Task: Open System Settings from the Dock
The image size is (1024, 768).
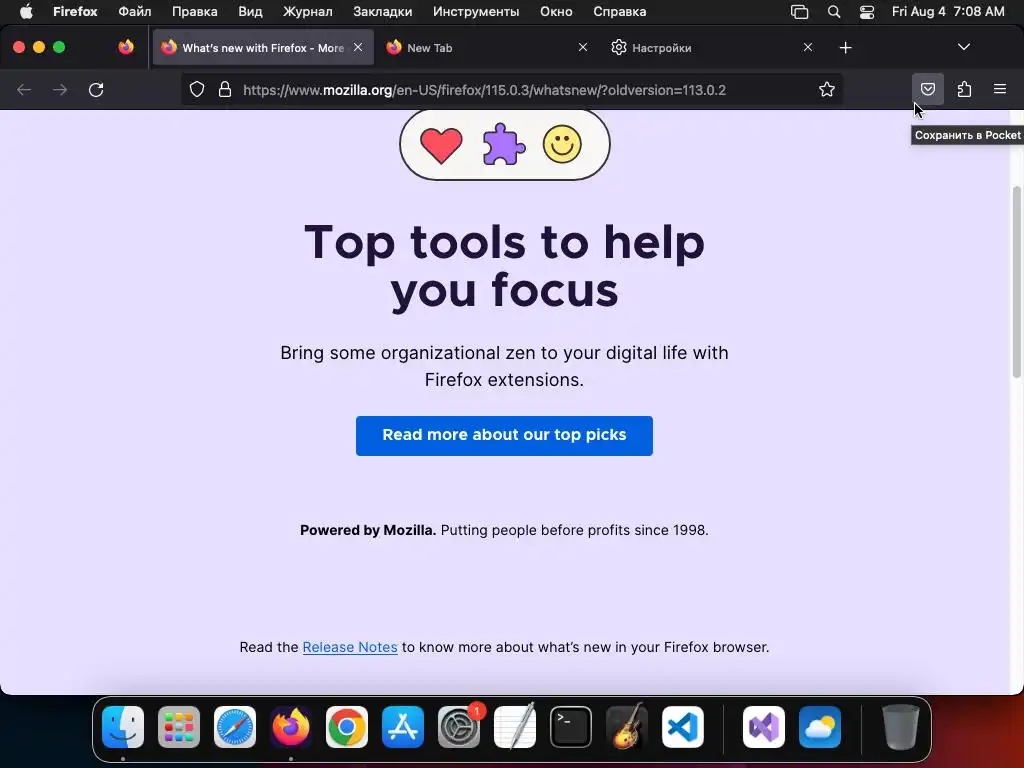Action: (458, 727)
